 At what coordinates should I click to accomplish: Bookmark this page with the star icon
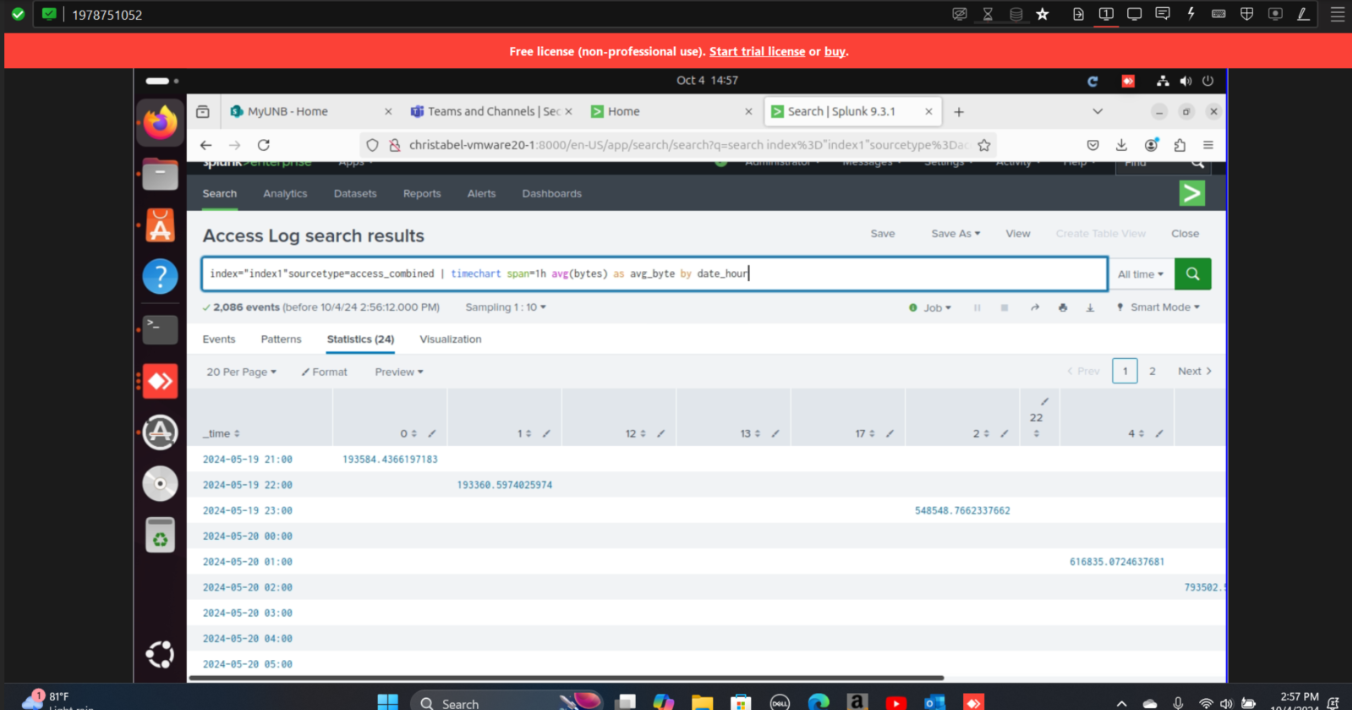point(984,145)
